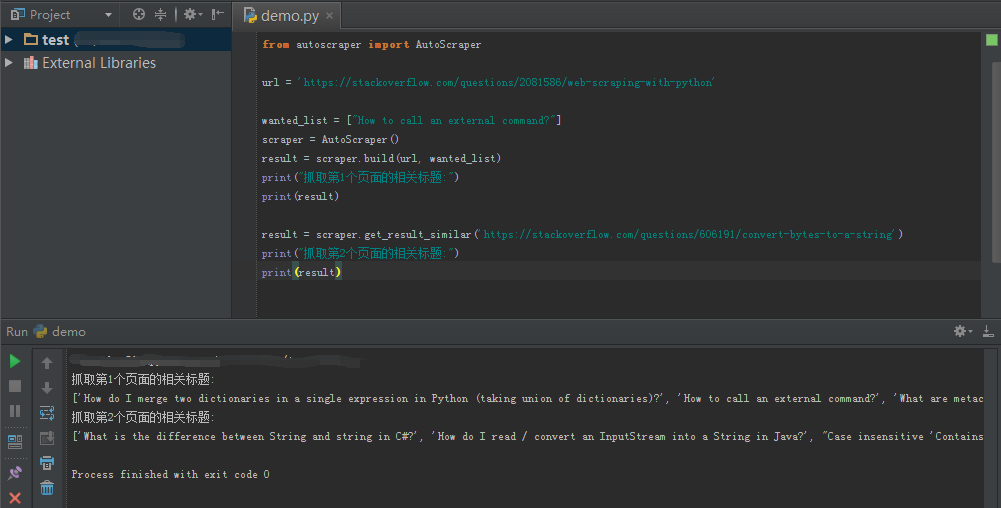
Task: Click 'Process finished with exit code 0'
Action: click(x=170, y=474)
